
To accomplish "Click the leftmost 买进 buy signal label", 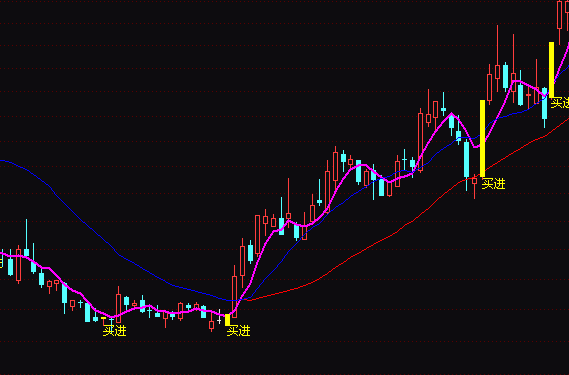I will click(115, 331).
